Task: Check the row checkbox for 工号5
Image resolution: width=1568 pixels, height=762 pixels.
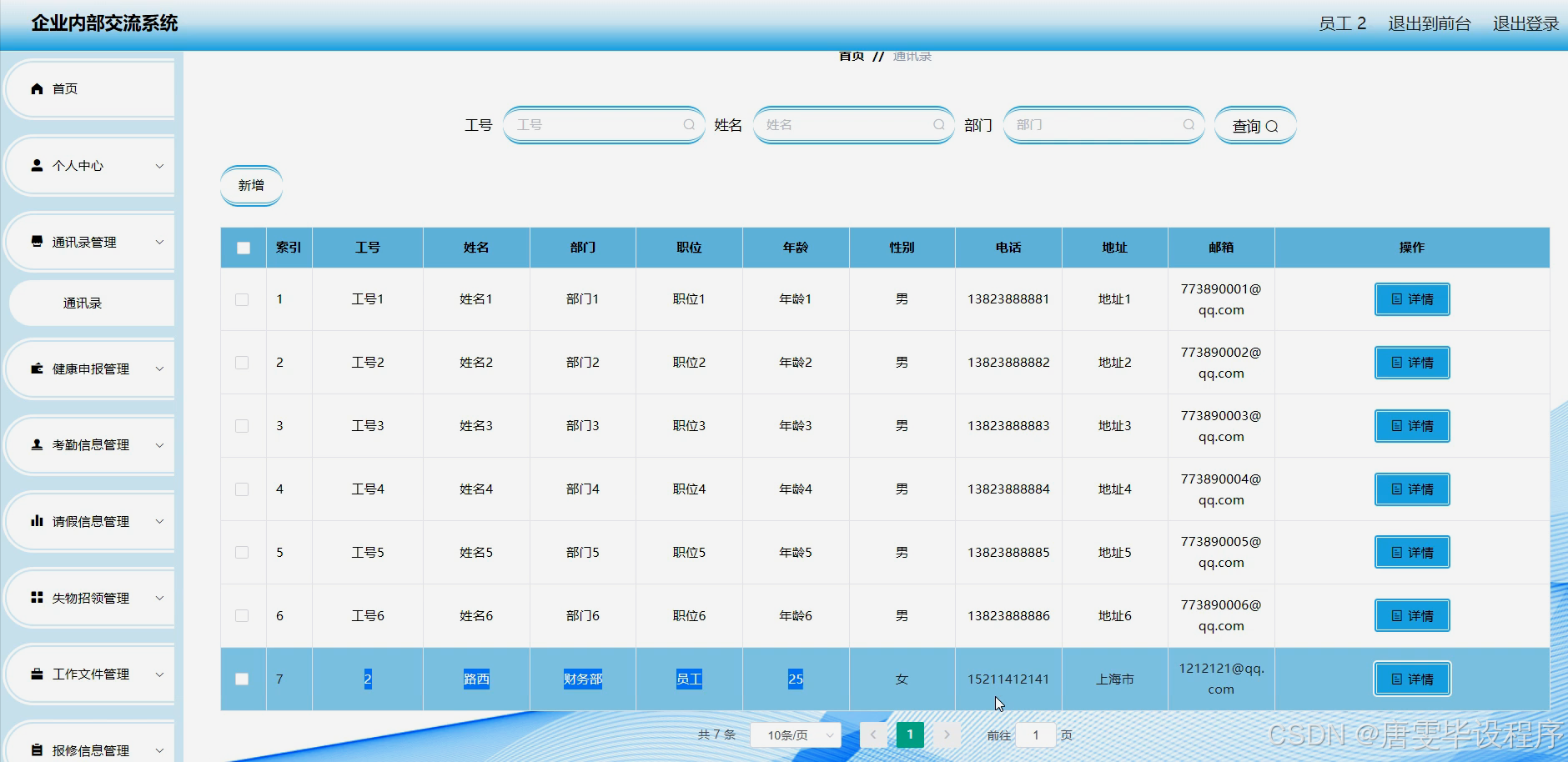Action: coord(242,553)
